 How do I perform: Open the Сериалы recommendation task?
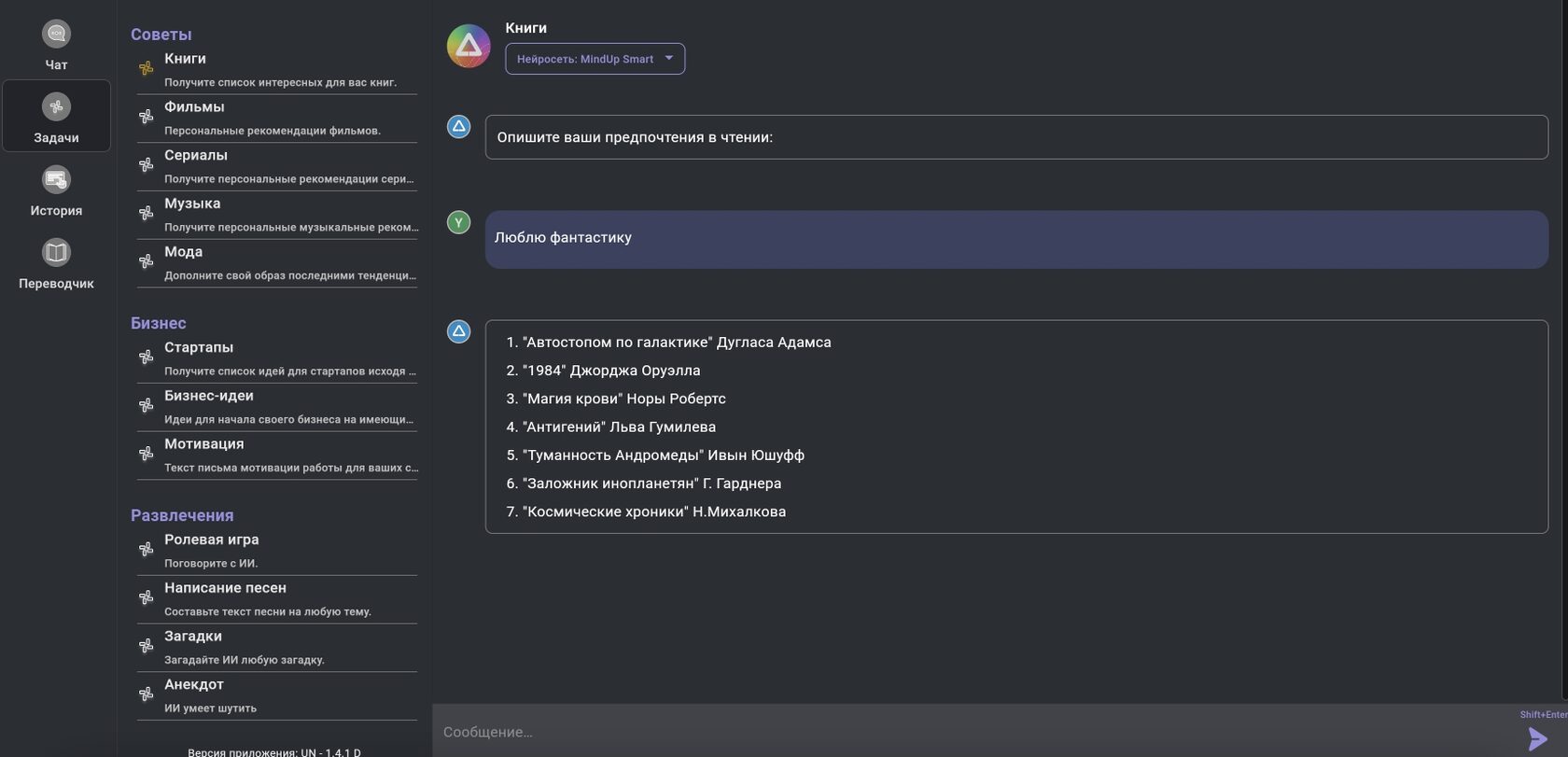point(277,167)
